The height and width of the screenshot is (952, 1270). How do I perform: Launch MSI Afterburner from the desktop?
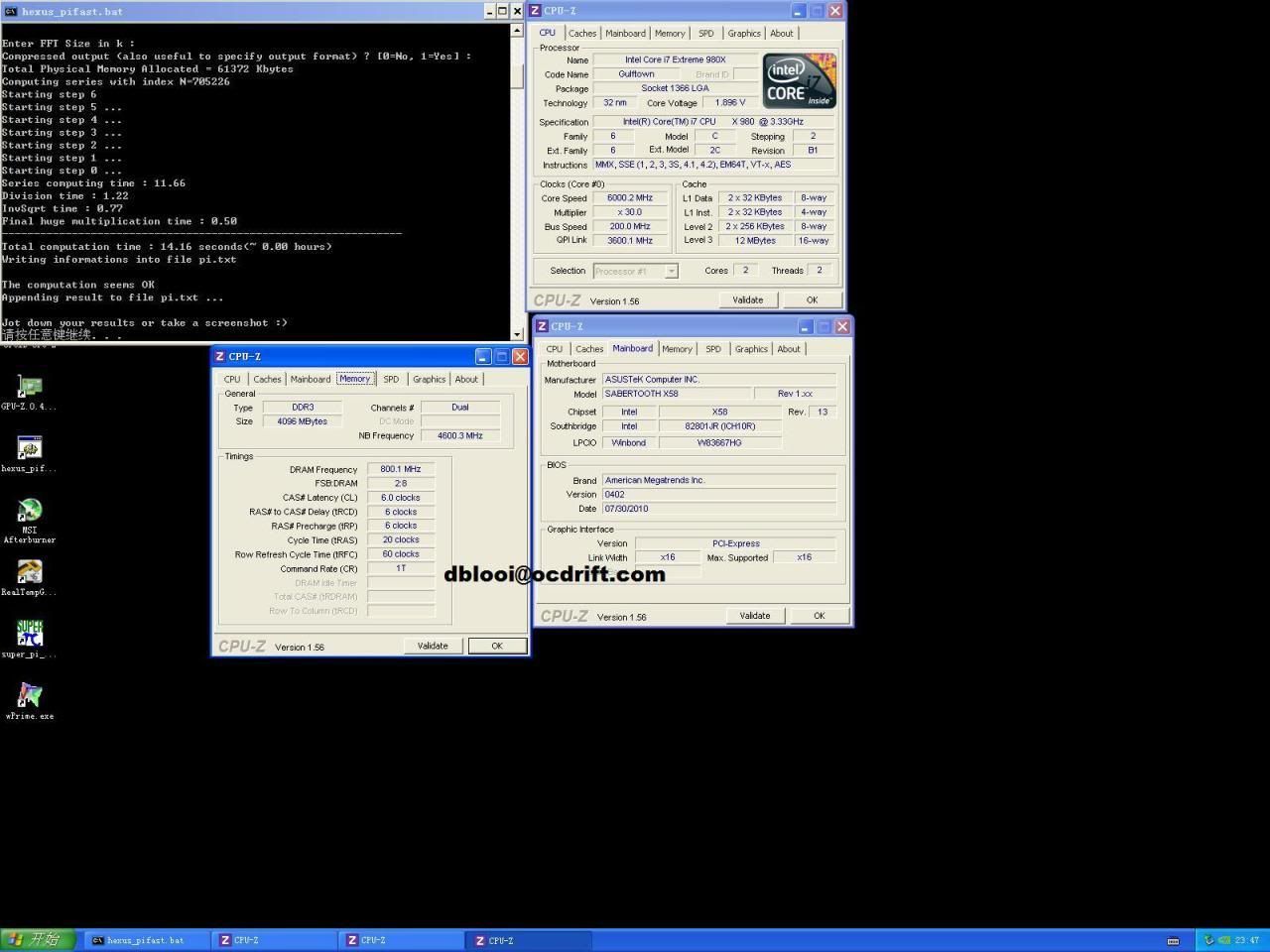29,512
